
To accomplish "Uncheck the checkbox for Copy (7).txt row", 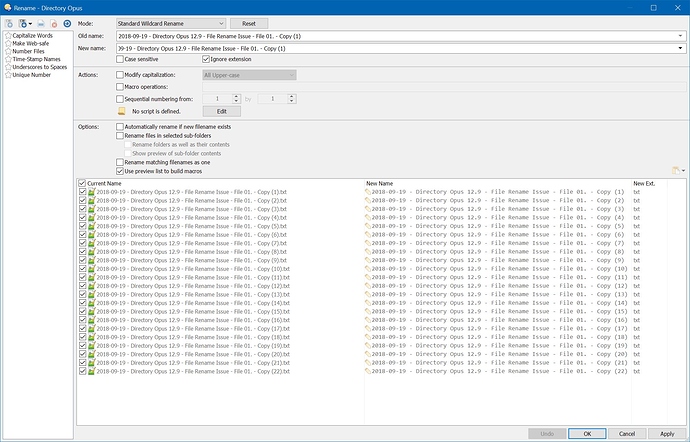I will [x=82, y=243].
